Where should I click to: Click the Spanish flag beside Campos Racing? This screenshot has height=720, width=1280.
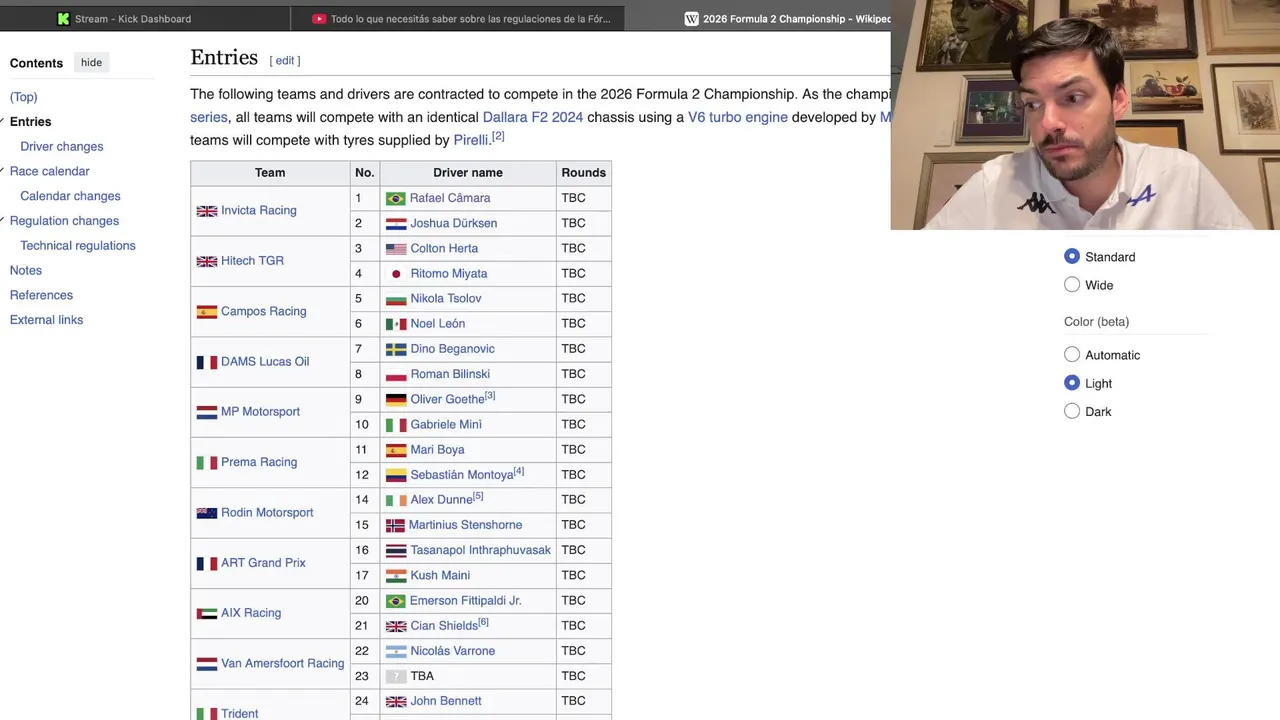(x=207, y=312)
